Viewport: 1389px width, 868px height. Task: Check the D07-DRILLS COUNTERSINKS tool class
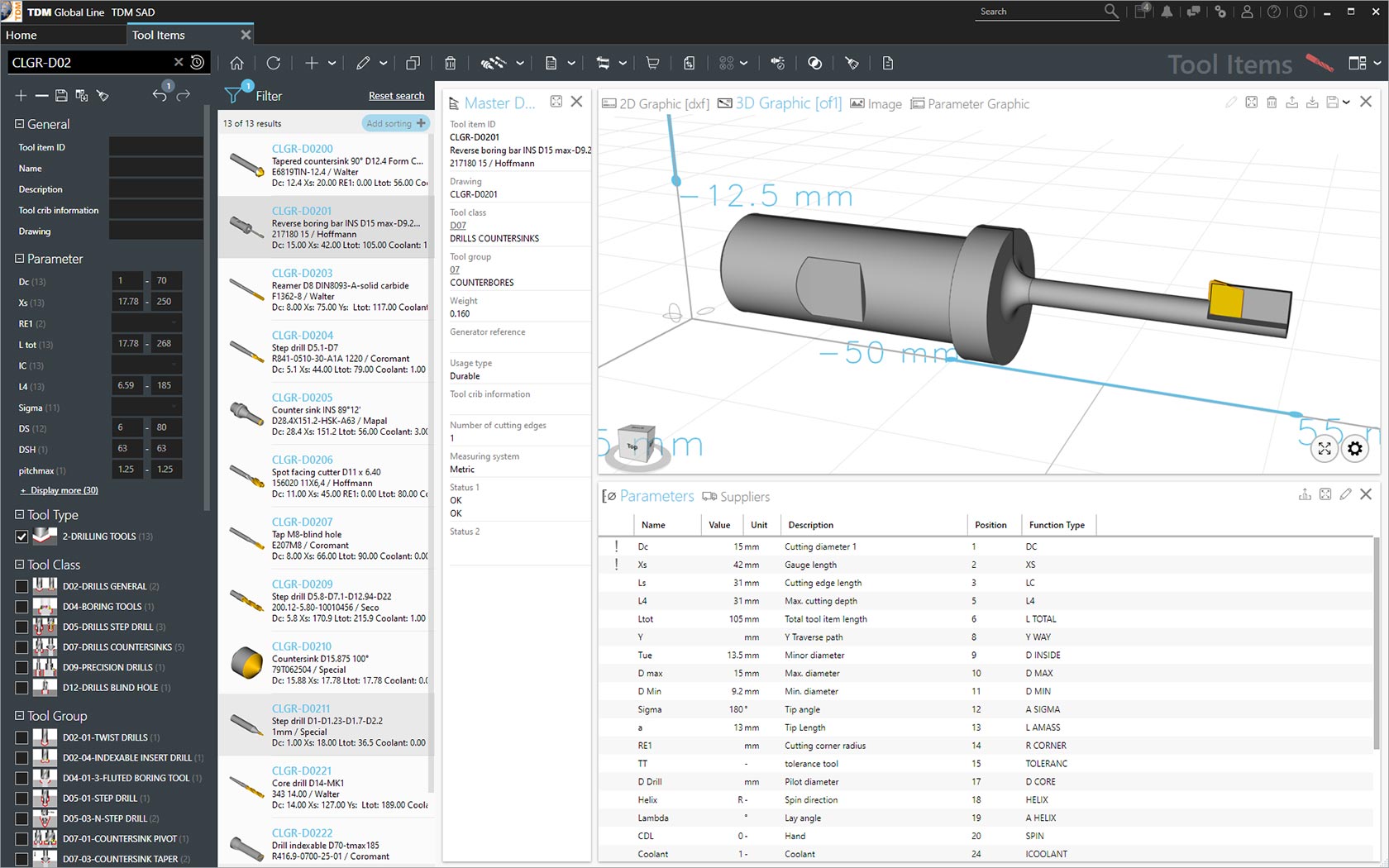(21, 647)
